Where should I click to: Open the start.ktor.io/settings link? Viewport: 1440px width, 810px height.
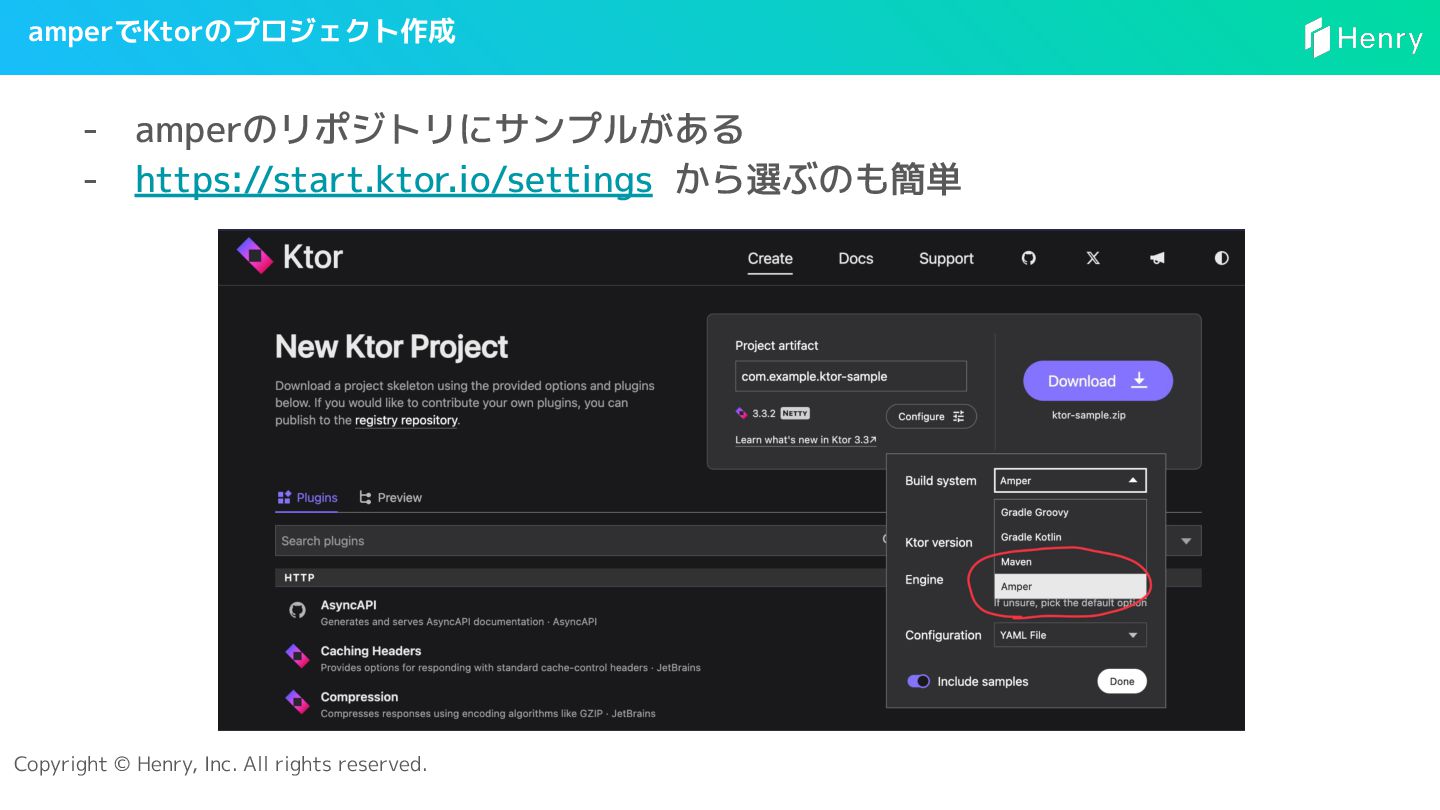point(393,180)
